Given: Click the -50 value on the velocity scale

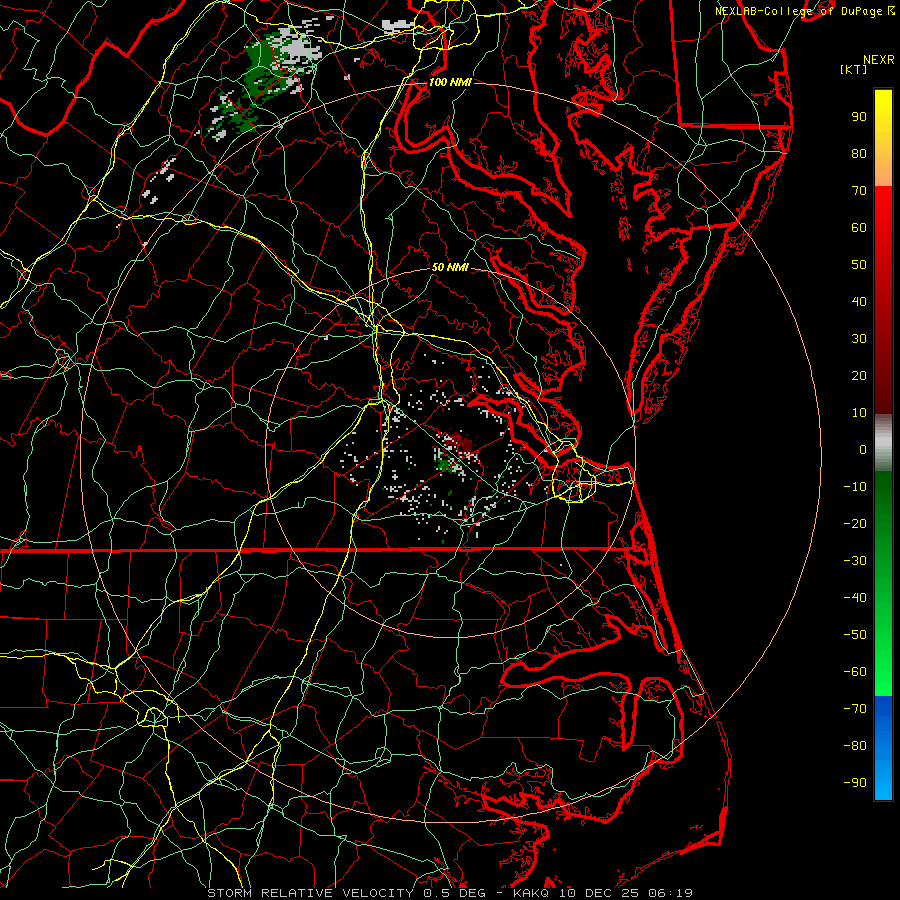Looking at the screenshot, I should tap(855, 635).
